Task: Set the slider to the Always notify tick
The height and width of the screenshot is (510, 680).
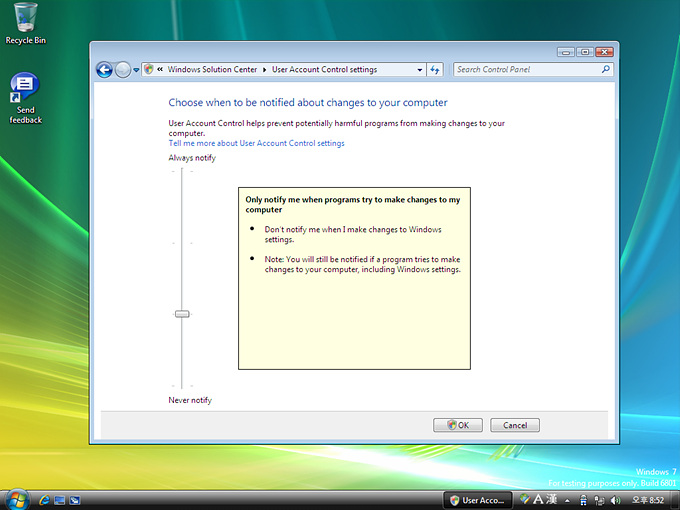Action: [x=182, y=171]
